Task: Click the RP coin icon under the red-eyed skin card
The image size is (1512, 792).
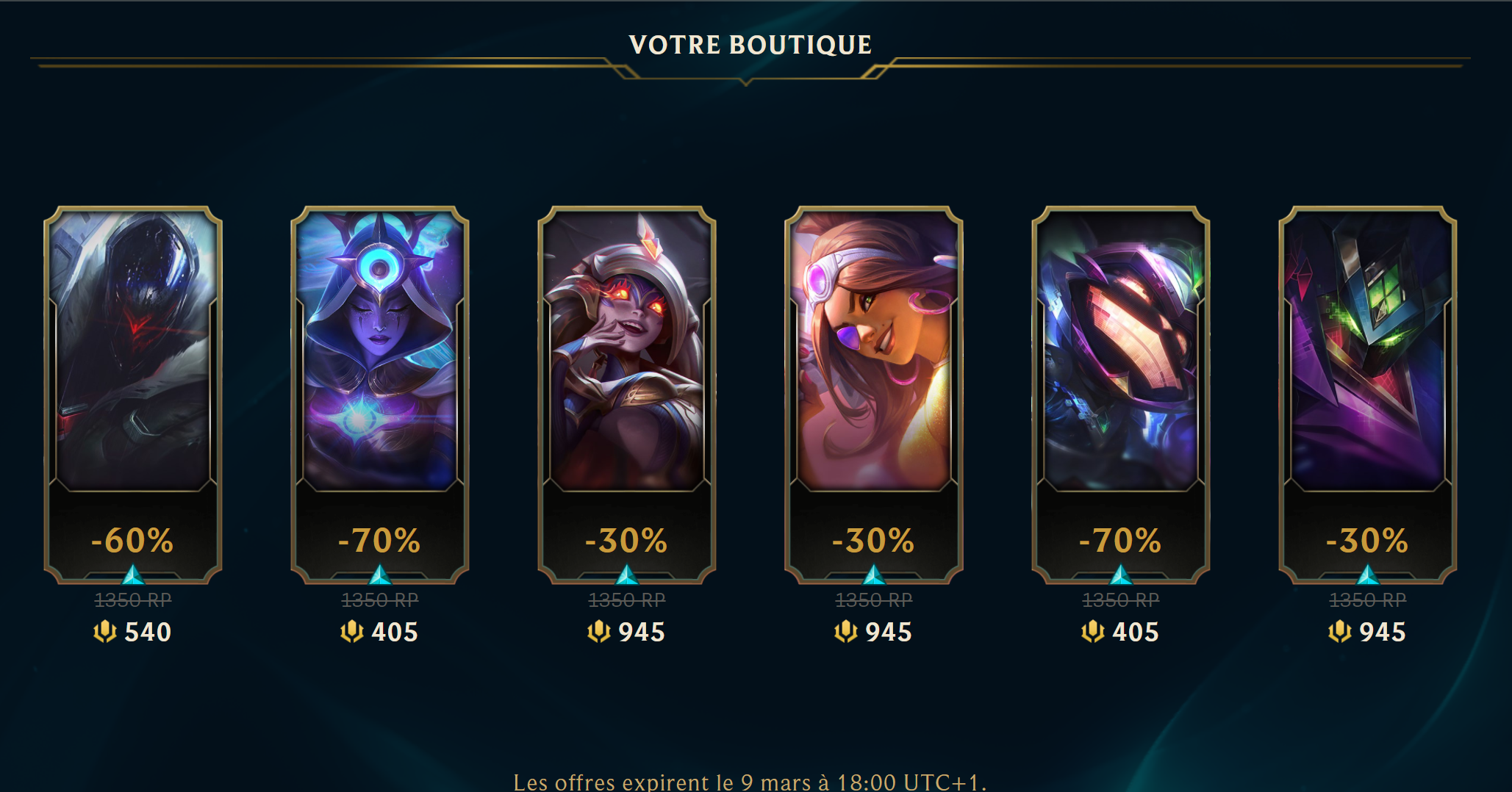Action: point(599,631)
